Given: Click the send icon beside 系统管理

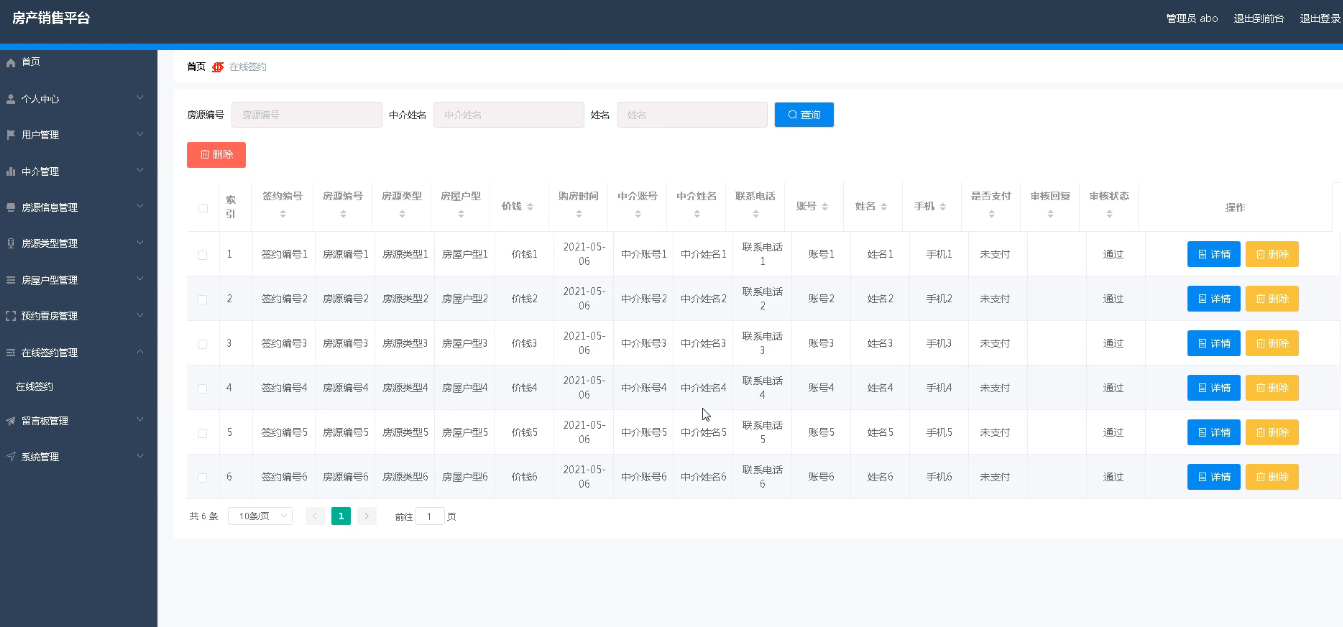Looking at the screenshot, I should pyautogui.click(x=11, y=457).
